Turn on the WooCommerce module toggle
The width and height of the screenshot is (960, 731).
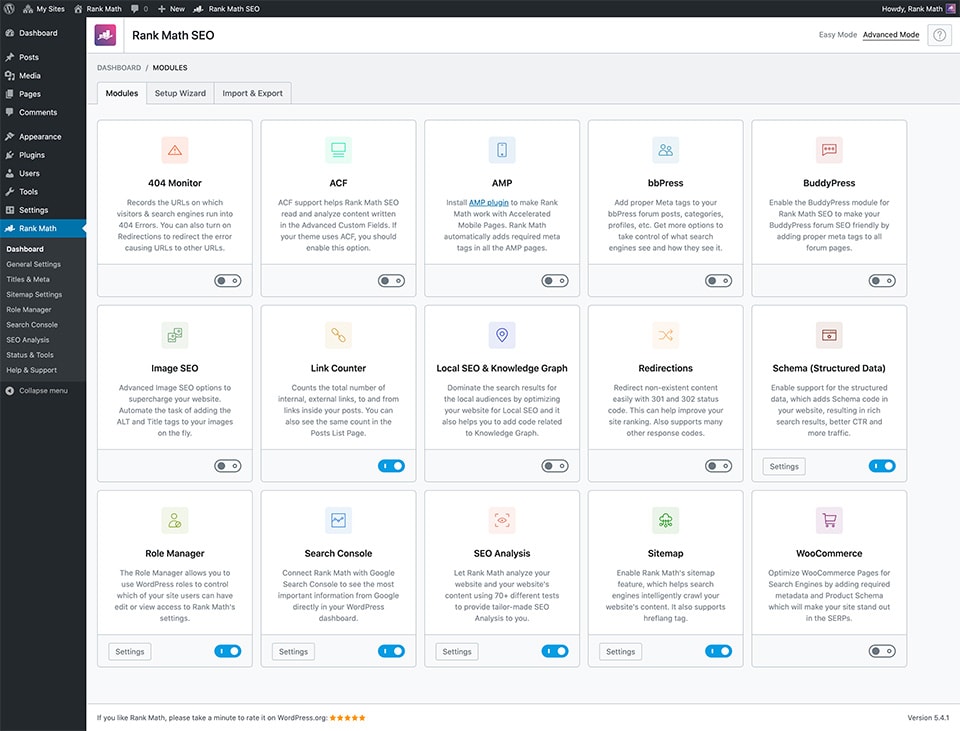[x=881, y=651]
